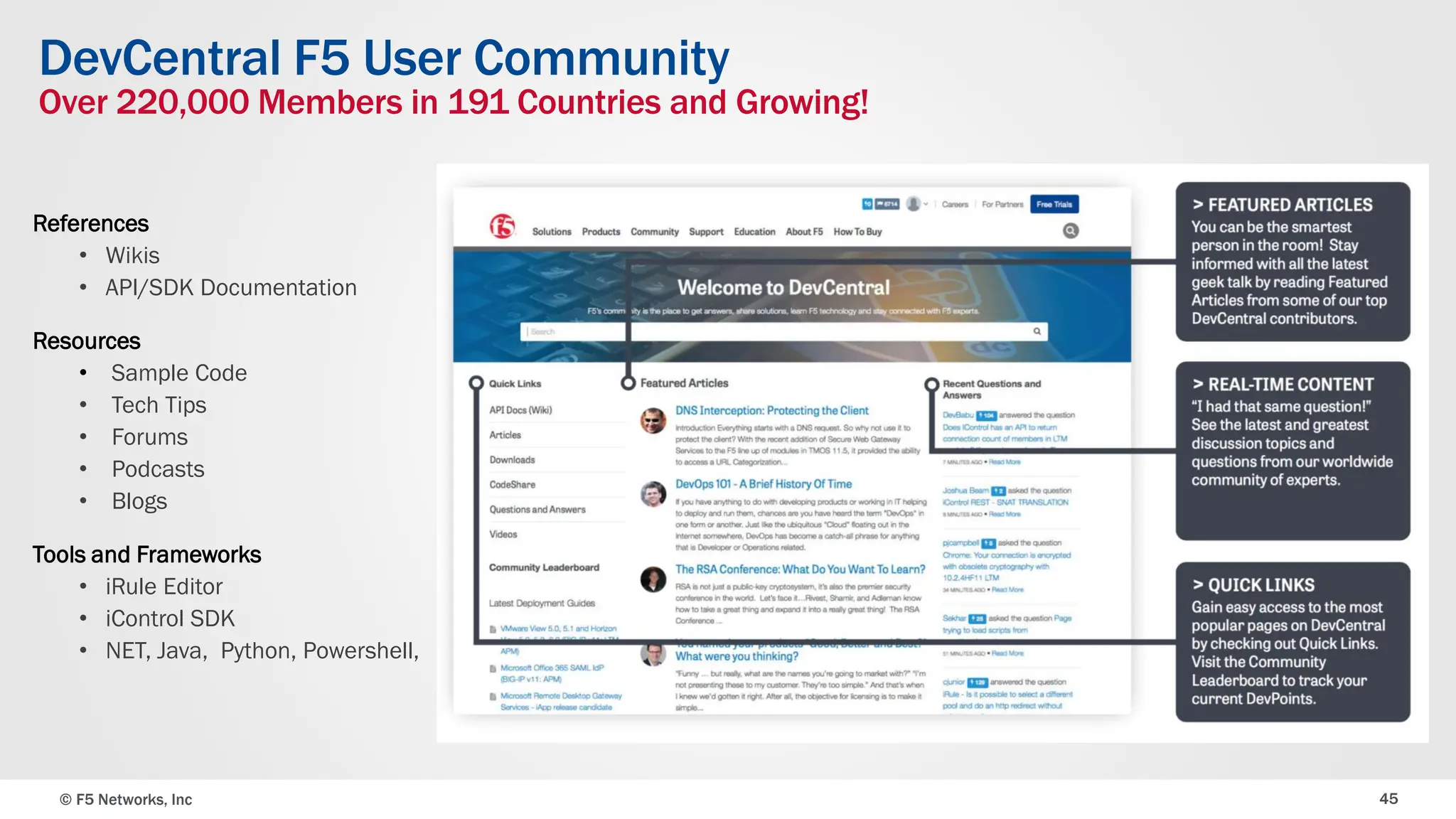Open the iRule http redirect pool question
This screenshot has width=1456, height=819.
coord(1007,700)
